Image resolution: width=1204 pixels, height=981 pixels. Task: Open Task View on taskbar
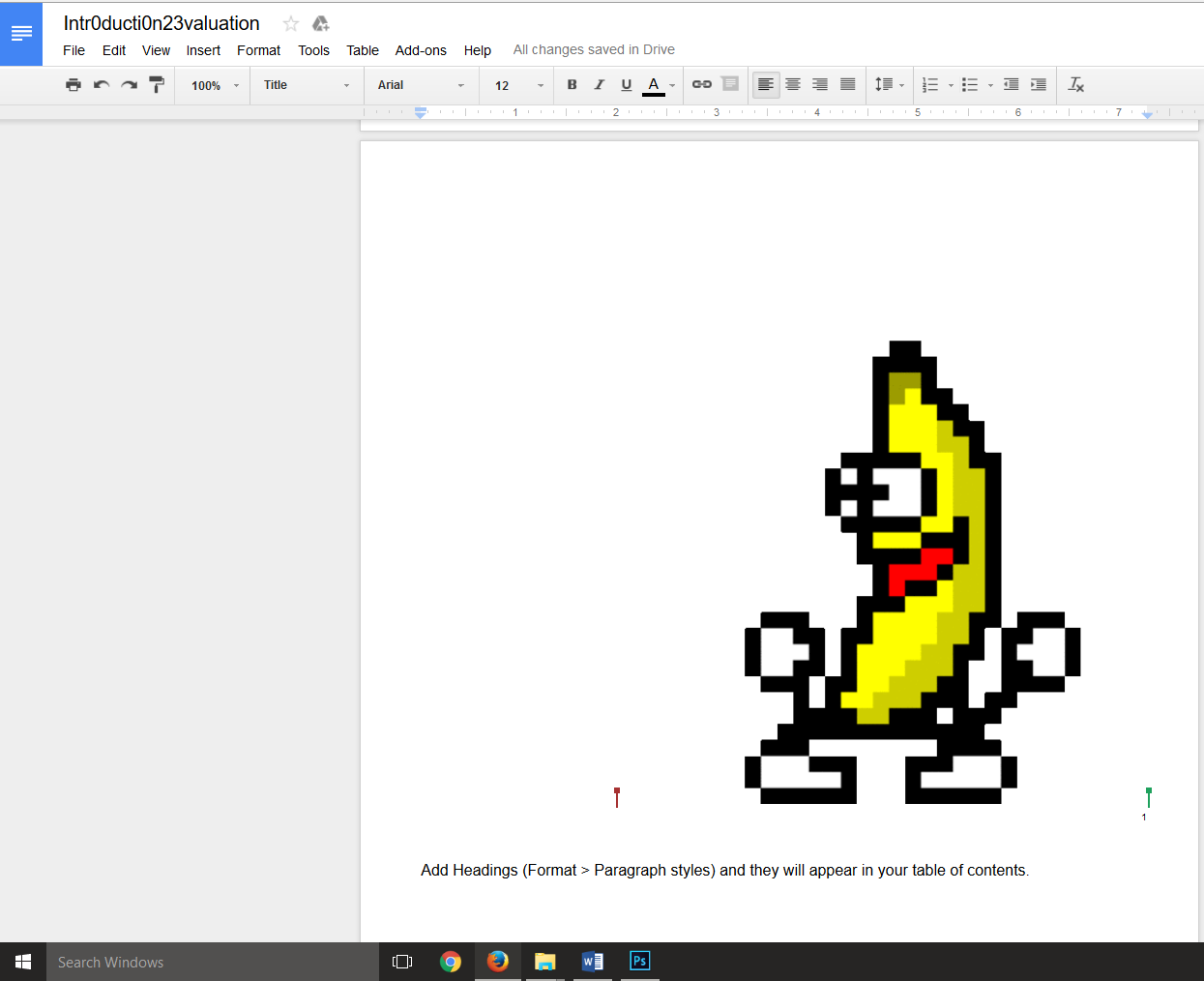402,962
